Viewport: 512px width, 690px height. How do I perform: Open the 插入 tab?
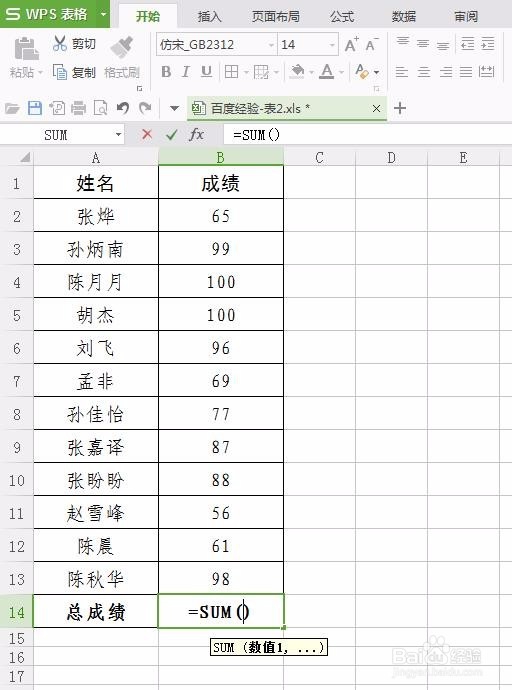pos(210,16)
